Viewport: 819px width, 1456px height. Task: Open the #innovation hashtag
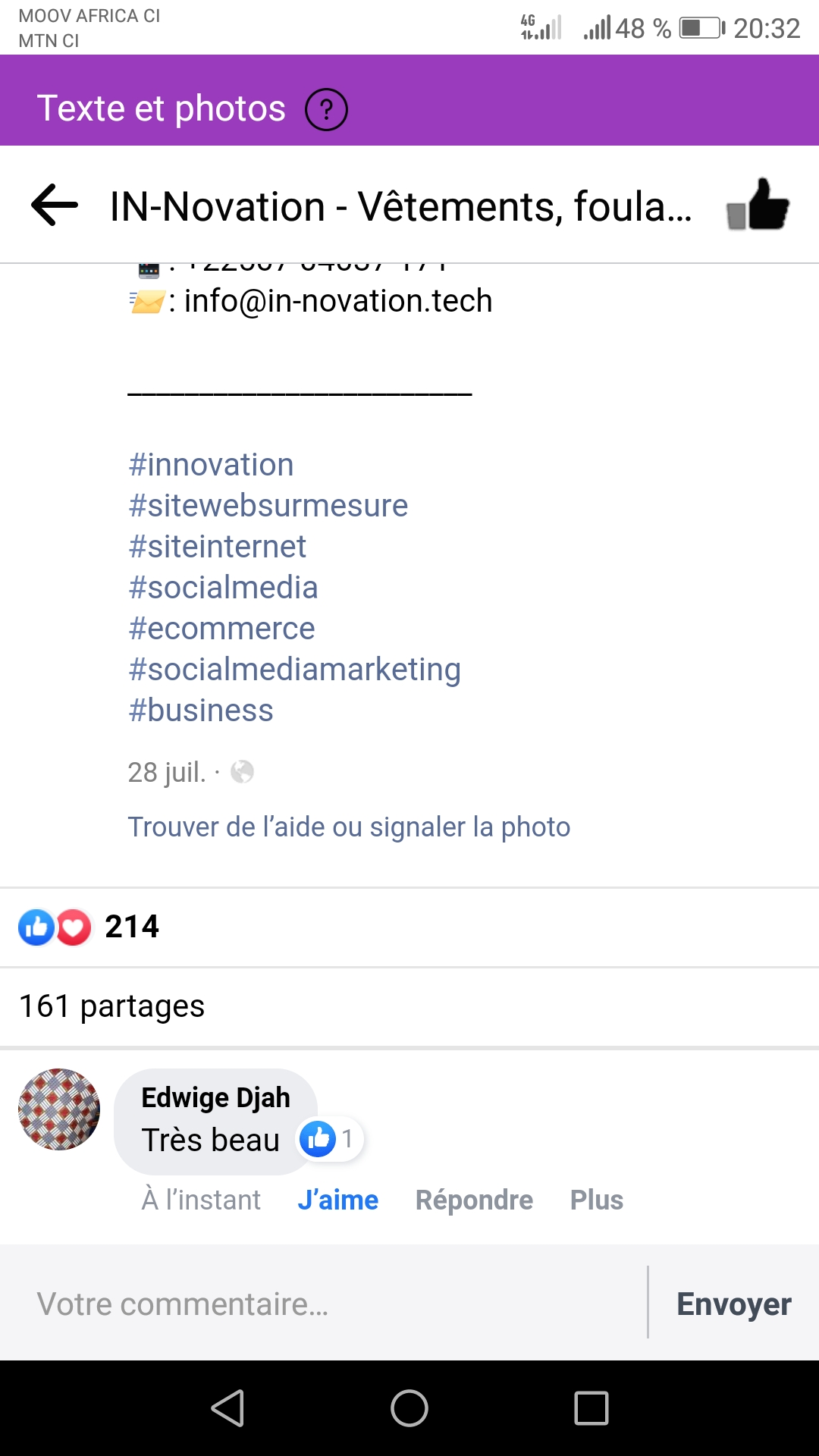[x=211, y=465]
